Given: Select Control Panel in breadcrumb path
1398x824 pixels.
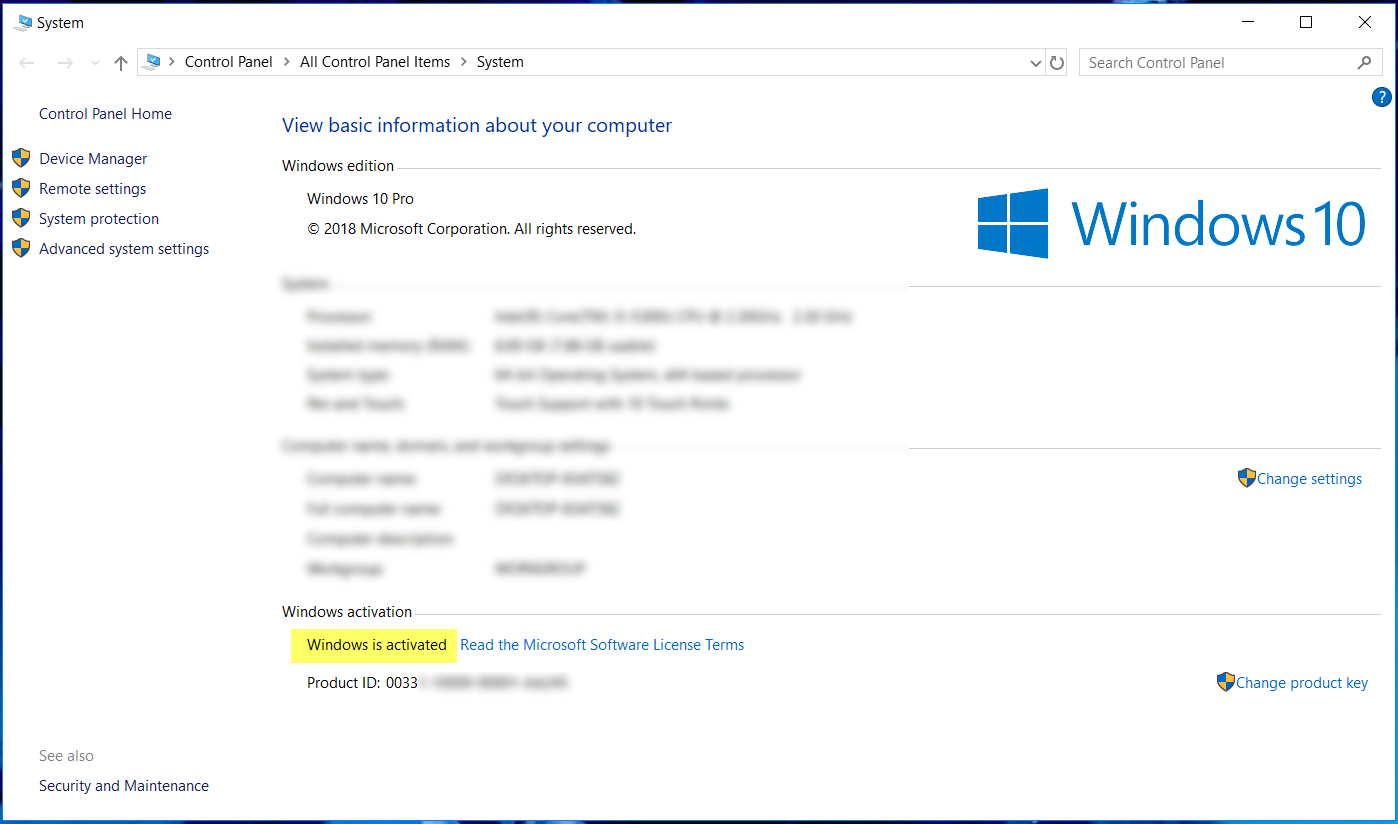Looking at the screenshot, I should pos(229,62).
